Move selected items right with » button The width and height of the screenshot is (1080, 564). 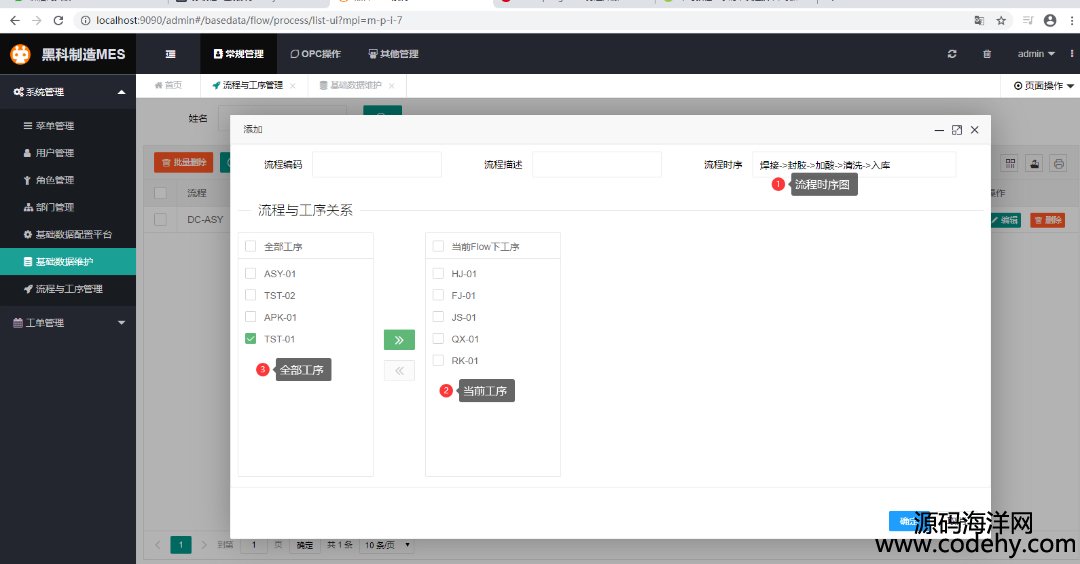pos(399,340)
